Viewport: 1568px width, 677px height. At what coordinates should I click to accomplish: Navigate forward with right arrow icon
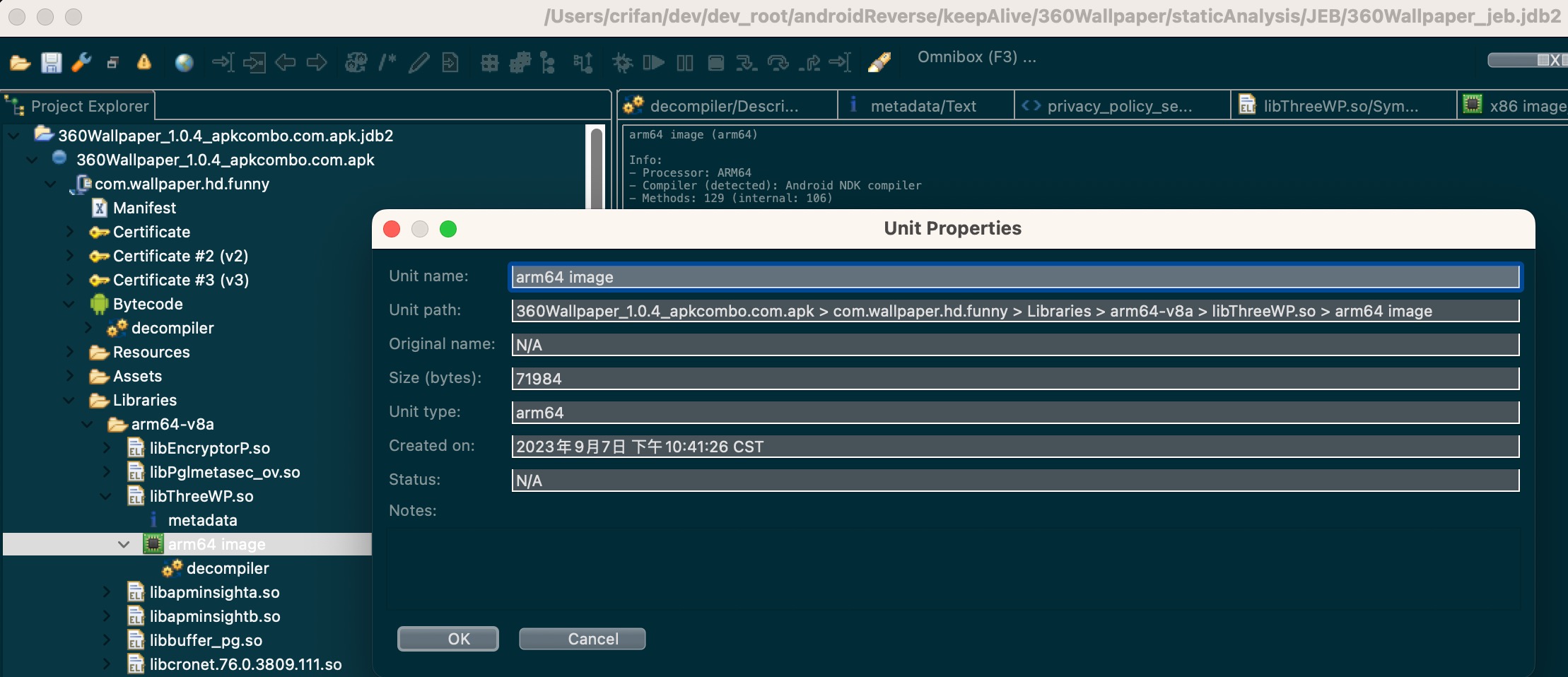(316, 63)
